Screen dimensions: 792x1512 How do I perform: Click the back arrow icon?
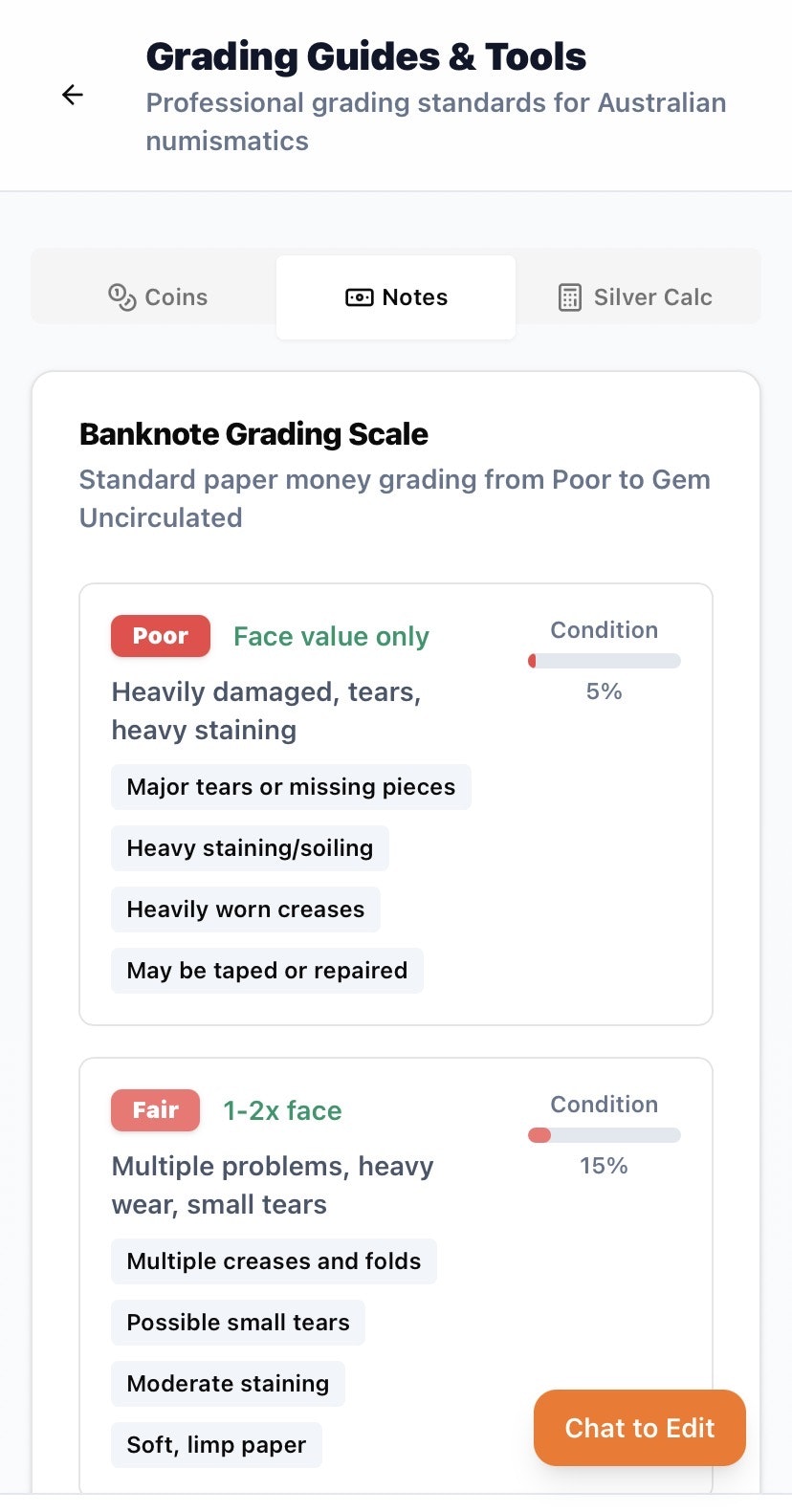[73, 95]
